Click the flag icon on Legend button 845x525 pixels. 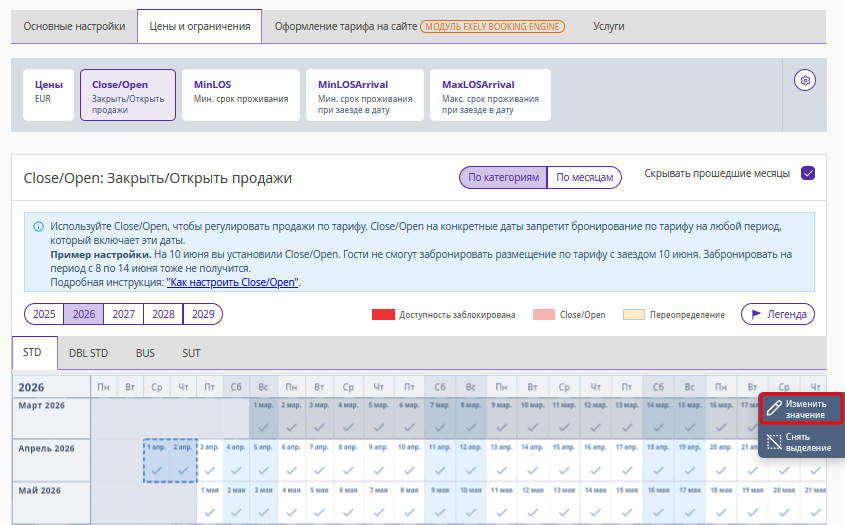click(x=757, y=314)
